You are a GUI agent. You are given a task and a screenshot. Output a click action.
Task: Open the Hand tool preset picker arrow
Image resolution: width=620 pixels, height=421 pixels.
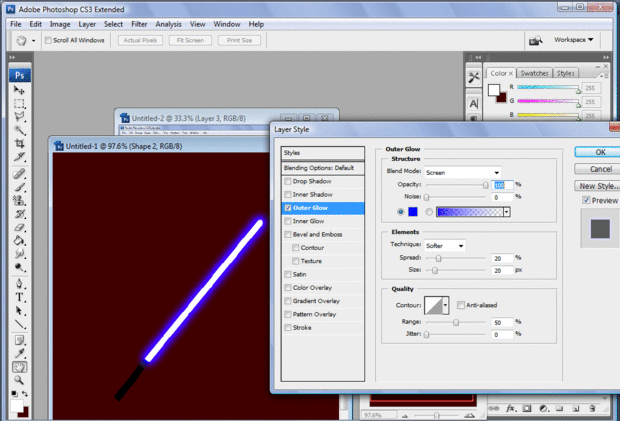click(34, 40)
